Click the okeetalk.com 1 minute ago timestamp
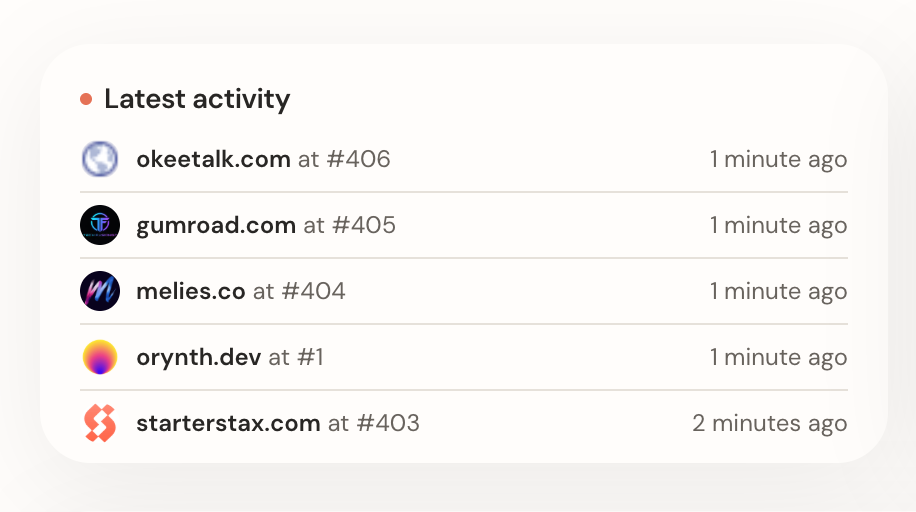This screenshot has height=512, width=916. pyautogui.click(x=779, y=160)
